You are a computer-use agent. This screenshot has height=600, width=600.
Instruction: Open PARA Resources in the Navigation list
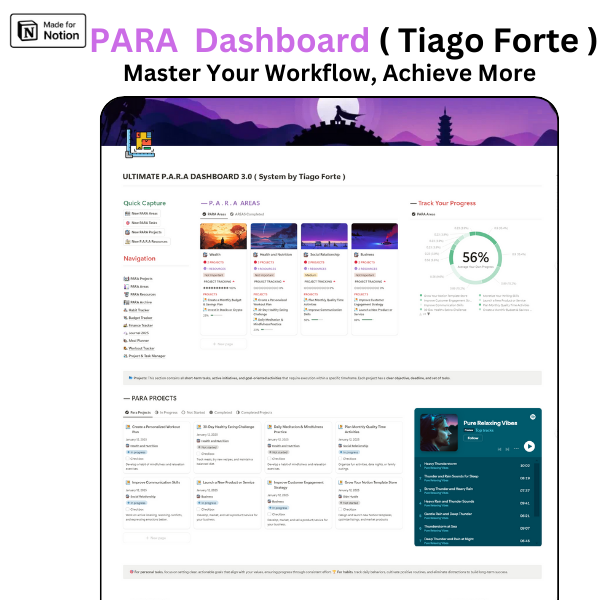point(140,294)
